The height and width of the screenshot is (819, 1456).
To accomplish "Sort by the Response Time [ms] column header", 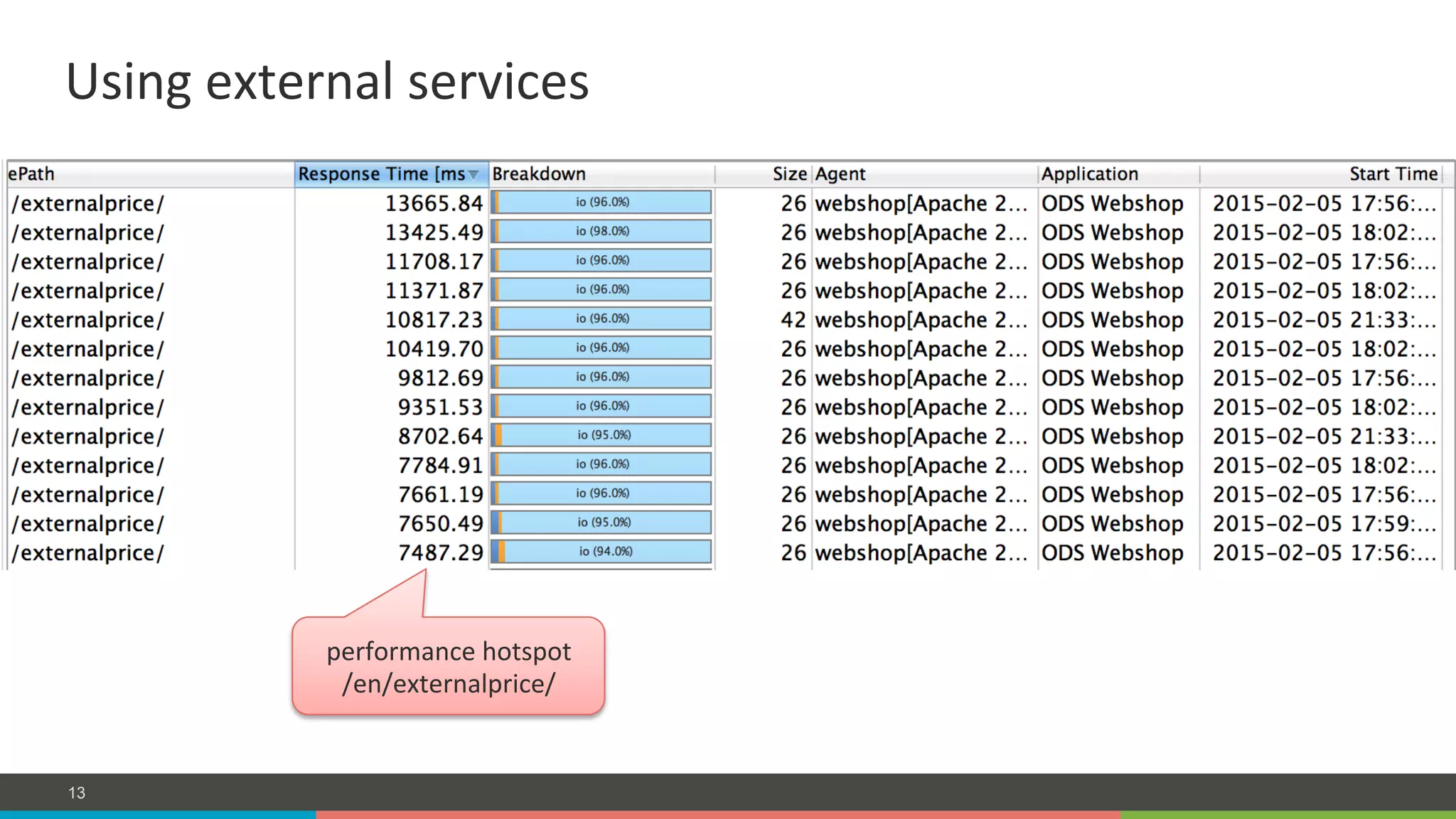I will (391, 174).
